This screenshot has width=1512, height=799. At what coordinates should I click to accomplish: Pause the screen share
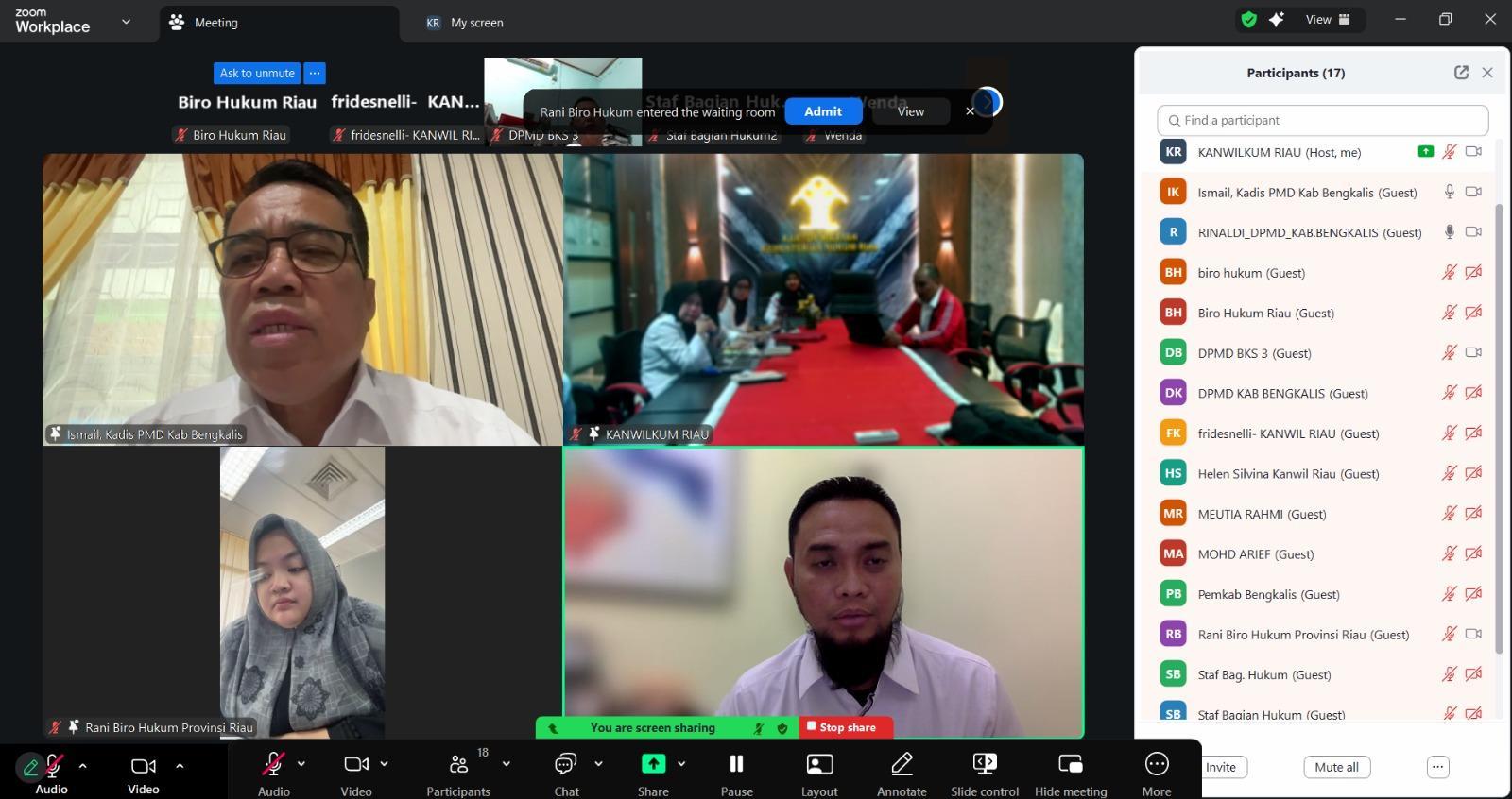pos(736,764)
